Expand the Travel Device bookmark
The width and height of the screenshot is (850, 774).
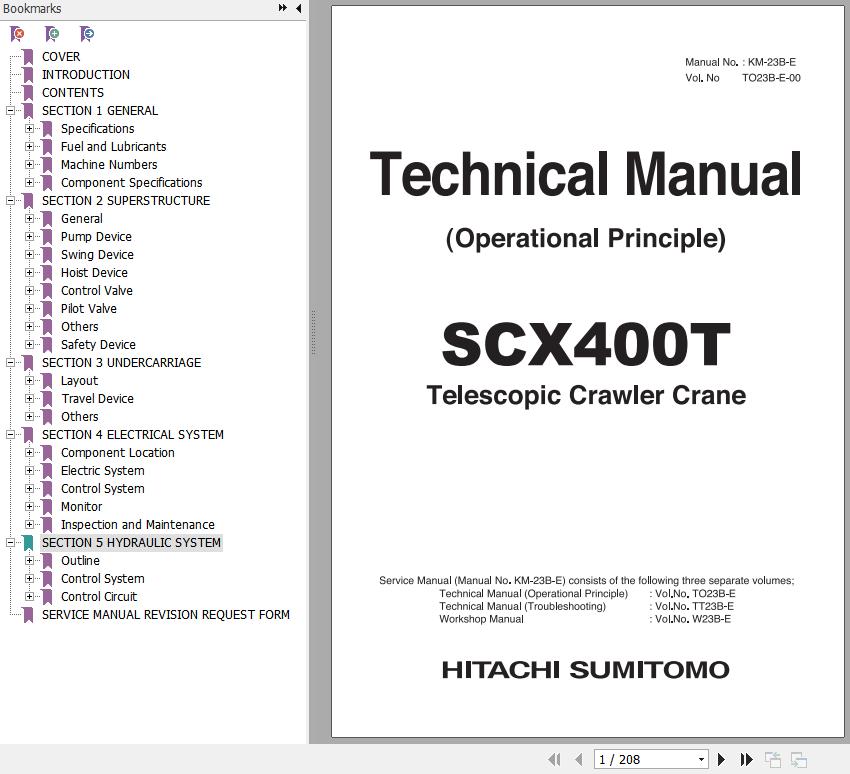[x=29, y=398]
